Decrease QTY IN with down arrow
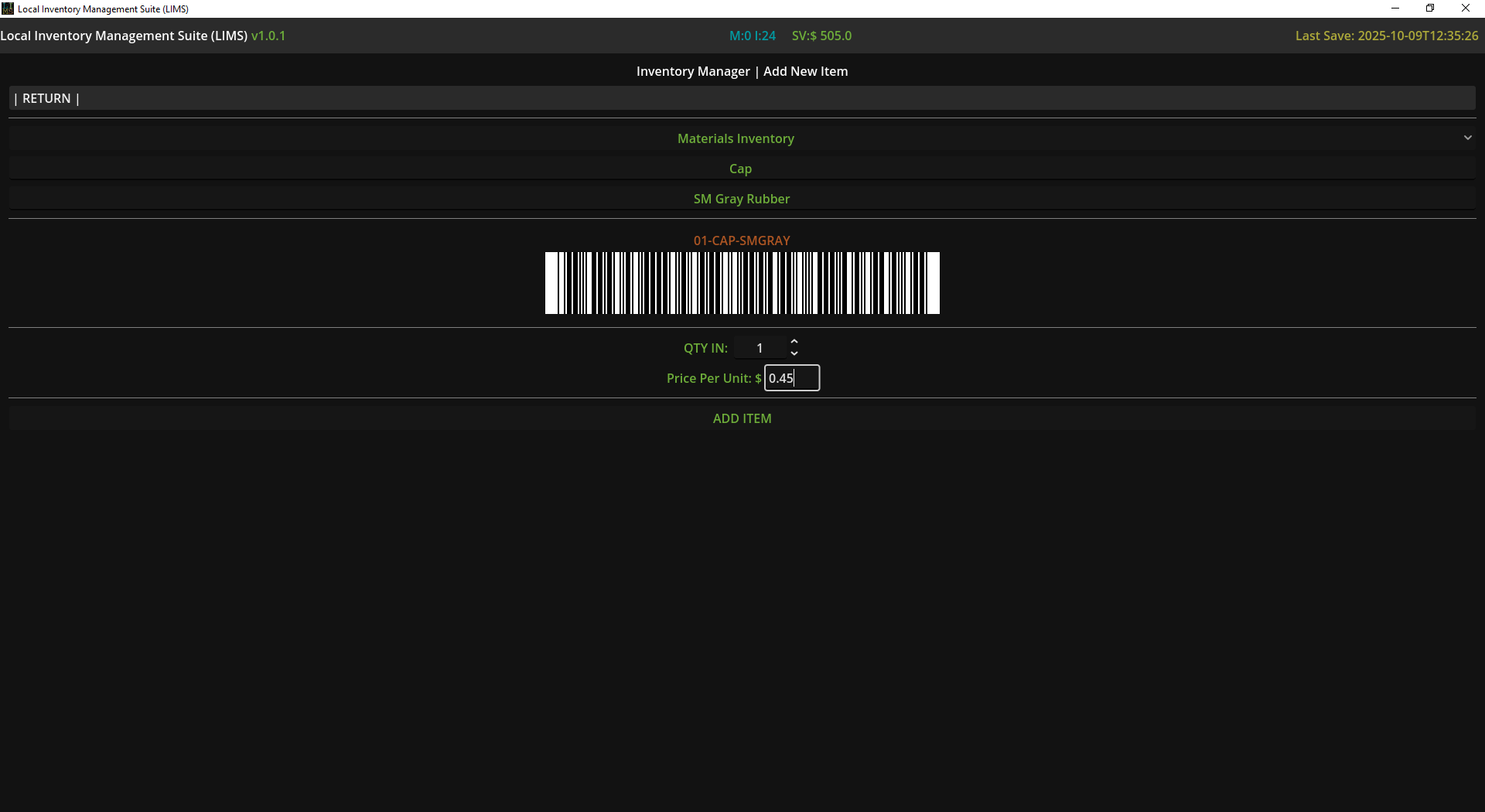 coord(794,353)
